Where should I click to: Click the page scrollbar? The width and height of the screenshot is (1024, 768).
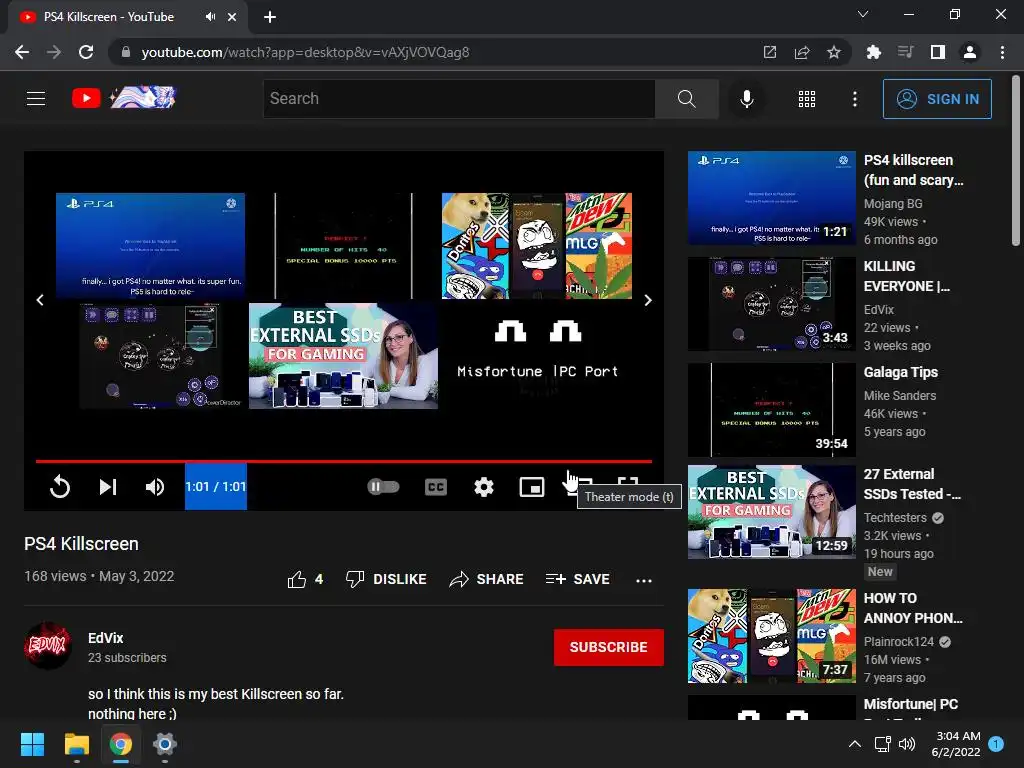[x=1016, y=162]
